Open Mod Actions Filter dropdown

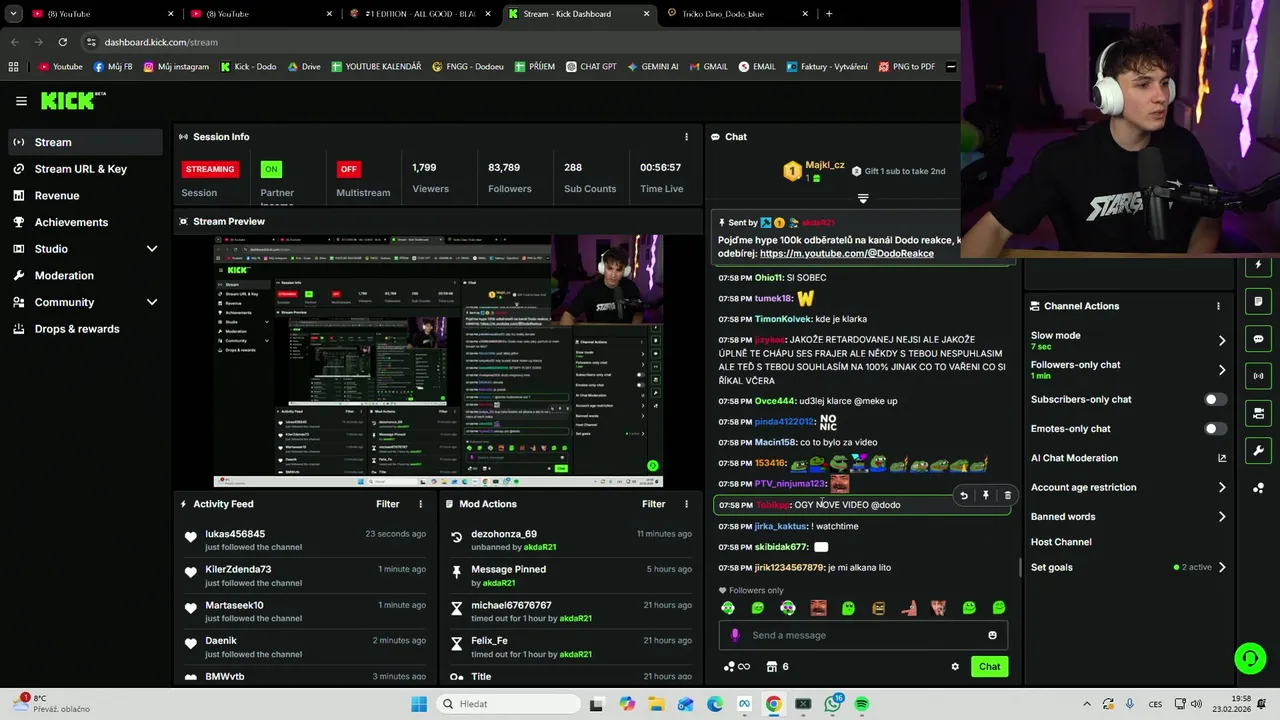(653, 504)
